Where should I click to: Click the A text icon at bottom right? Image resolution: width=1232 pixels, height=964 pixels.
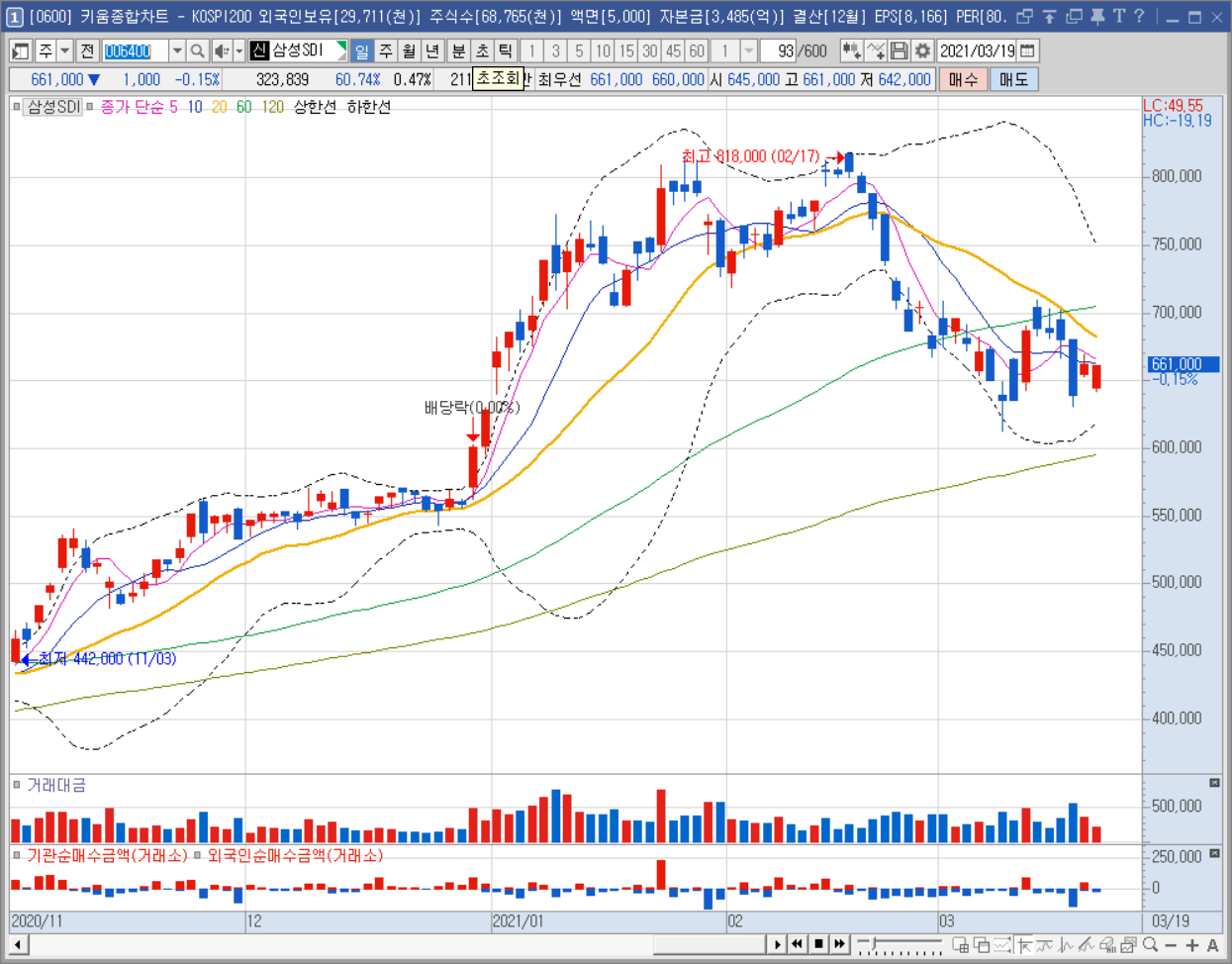click(1213, 945)
